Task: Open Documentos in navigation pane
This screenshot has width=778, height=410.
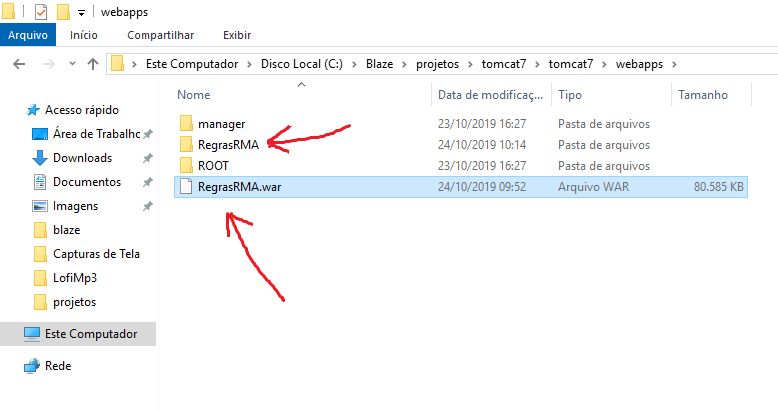Action: click(87, 182)
